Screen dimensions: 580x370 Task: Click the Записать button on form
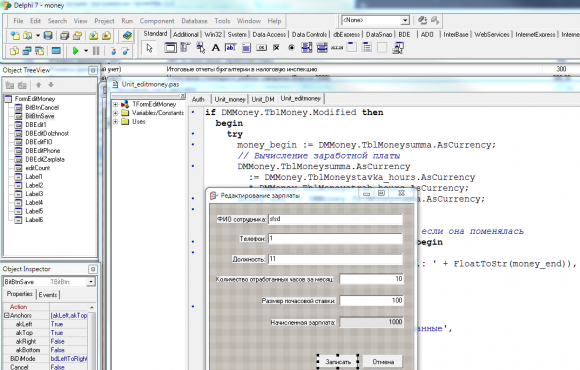[338, 361]
